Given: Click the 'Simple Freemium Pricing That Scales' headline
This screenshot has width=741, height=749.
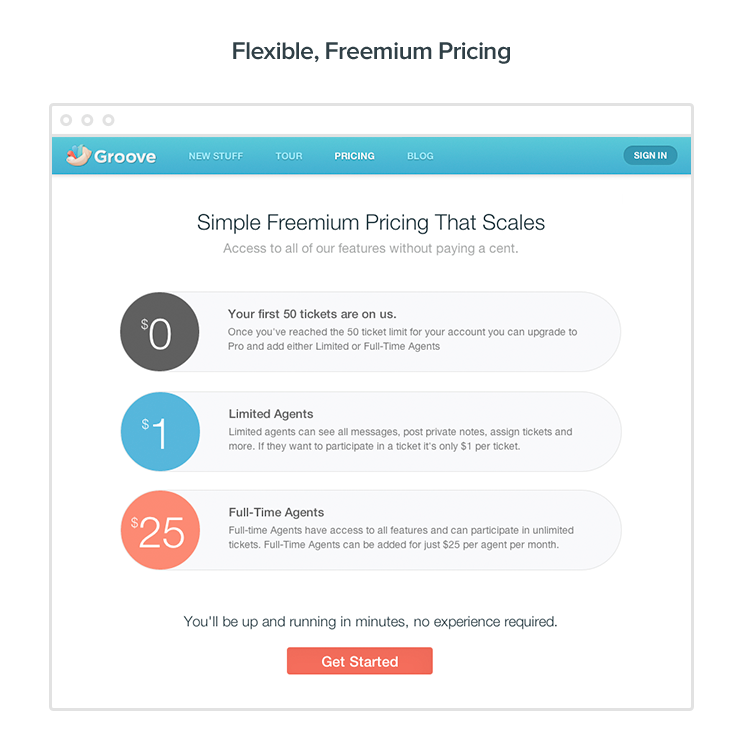Looking at the screenshot, I should pyautogui.click(x=371, y=222).
